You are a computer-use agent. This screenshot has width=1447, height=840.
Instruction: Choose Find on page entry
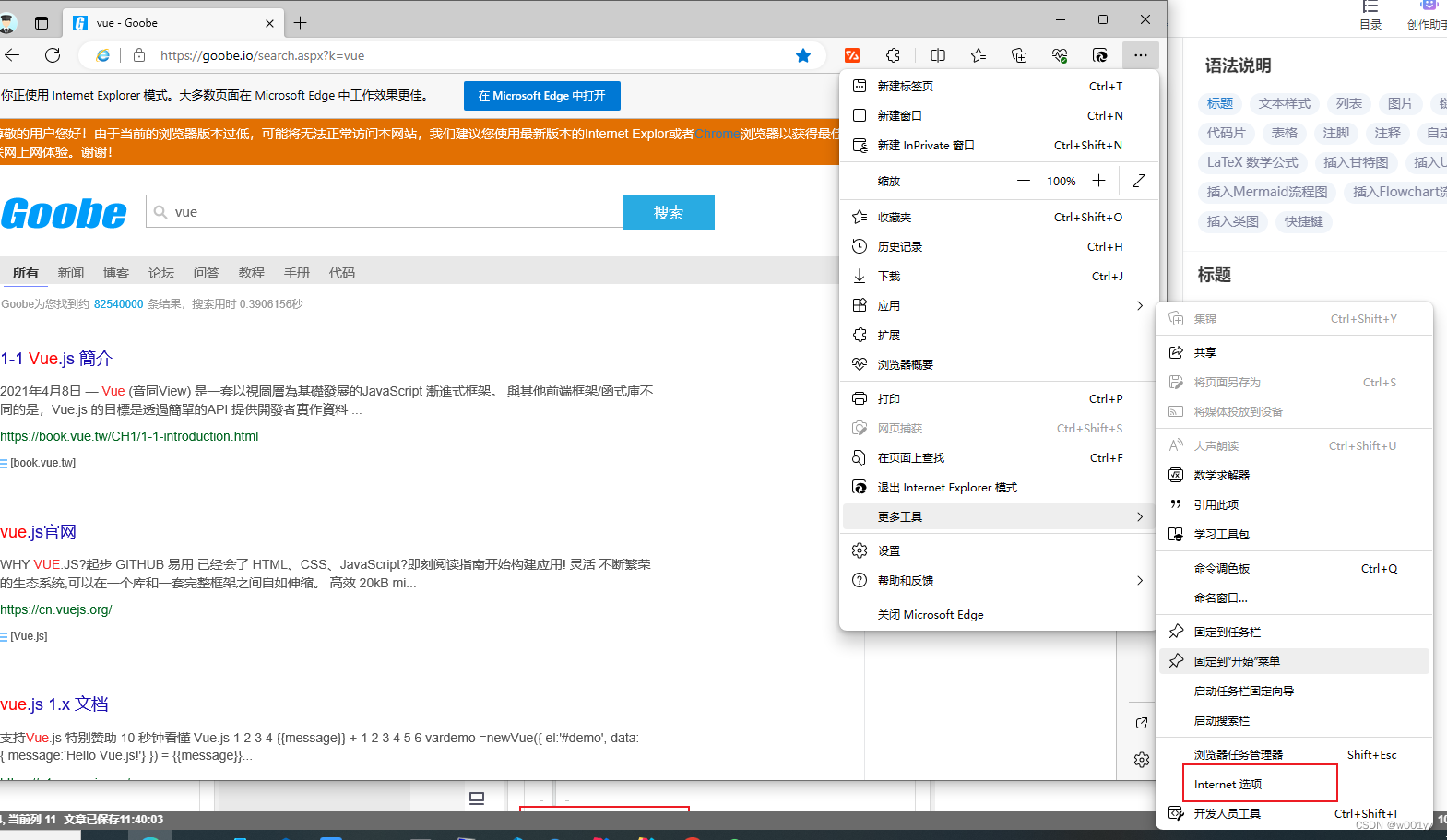coord(999,457)
